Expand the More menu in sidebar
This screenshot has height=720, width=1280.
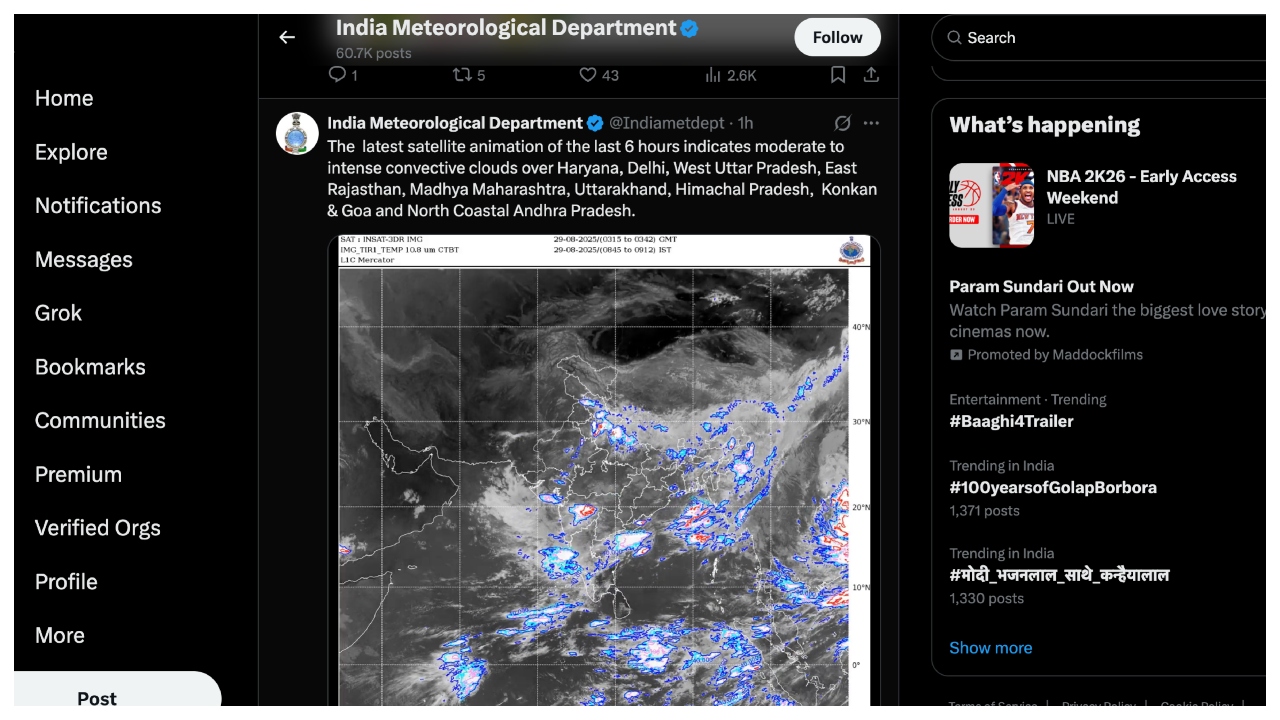60,636
